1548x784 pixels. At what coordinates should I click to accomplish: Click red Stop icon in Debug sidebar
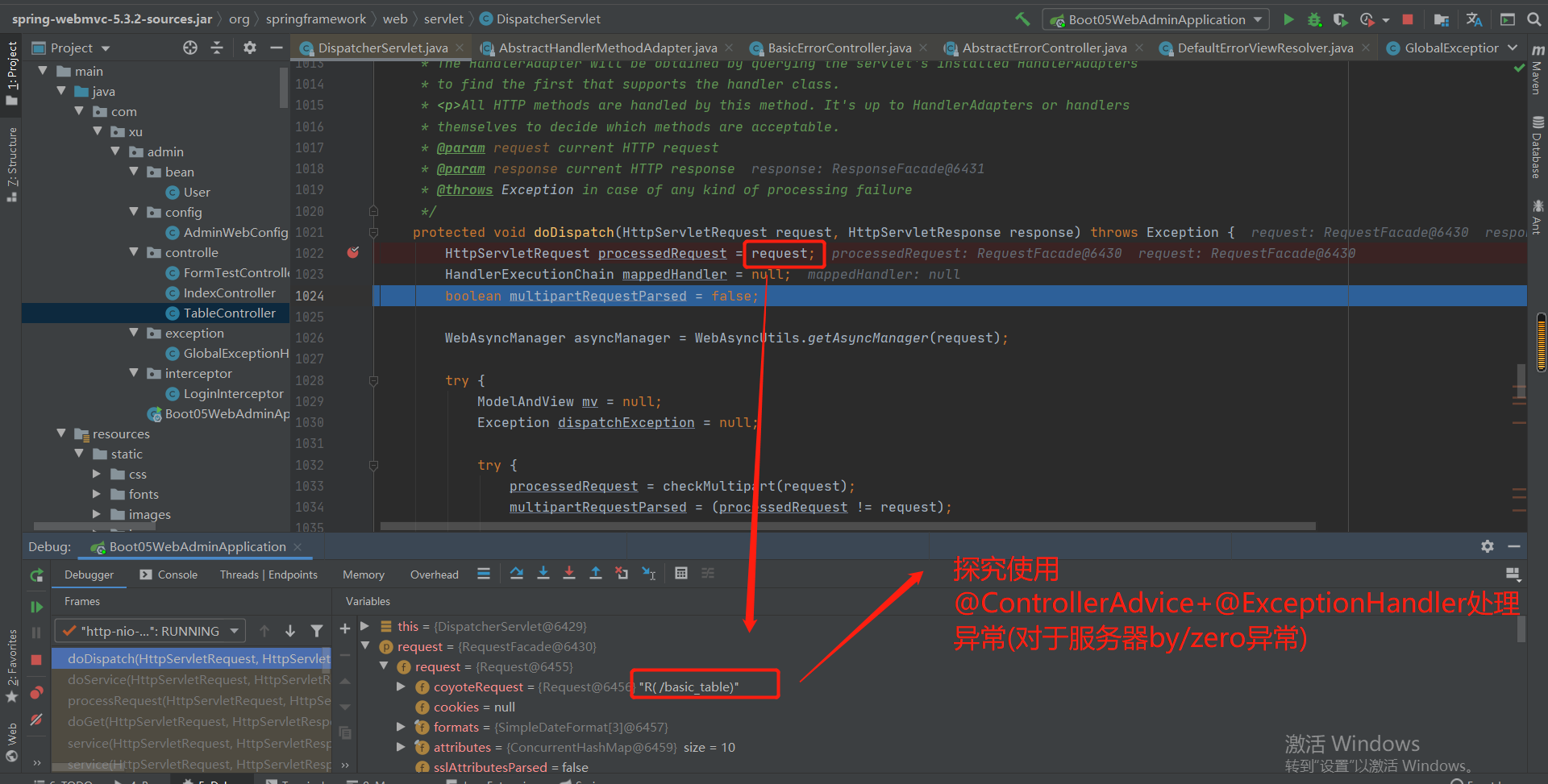click(x=36, y=660)
